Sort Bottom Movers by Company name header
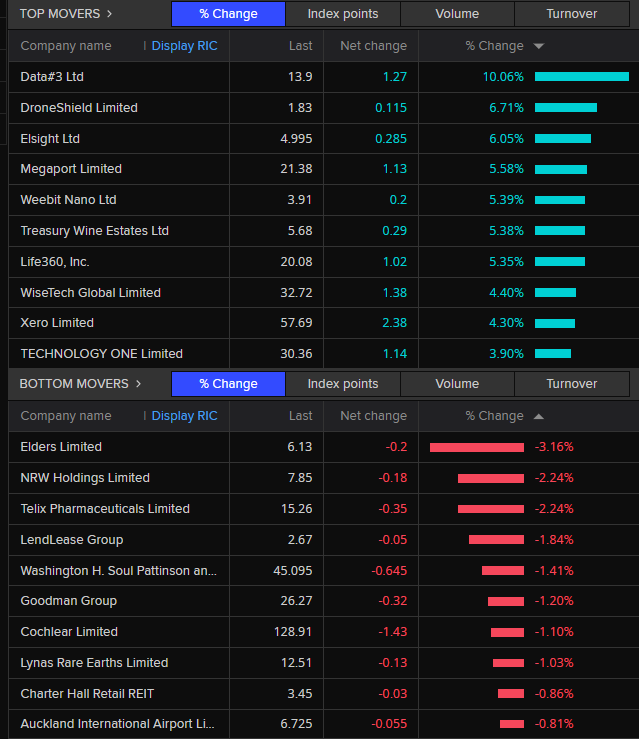Image resolution: width=639 pixels, height=739 pixels. tap(66, 416)
